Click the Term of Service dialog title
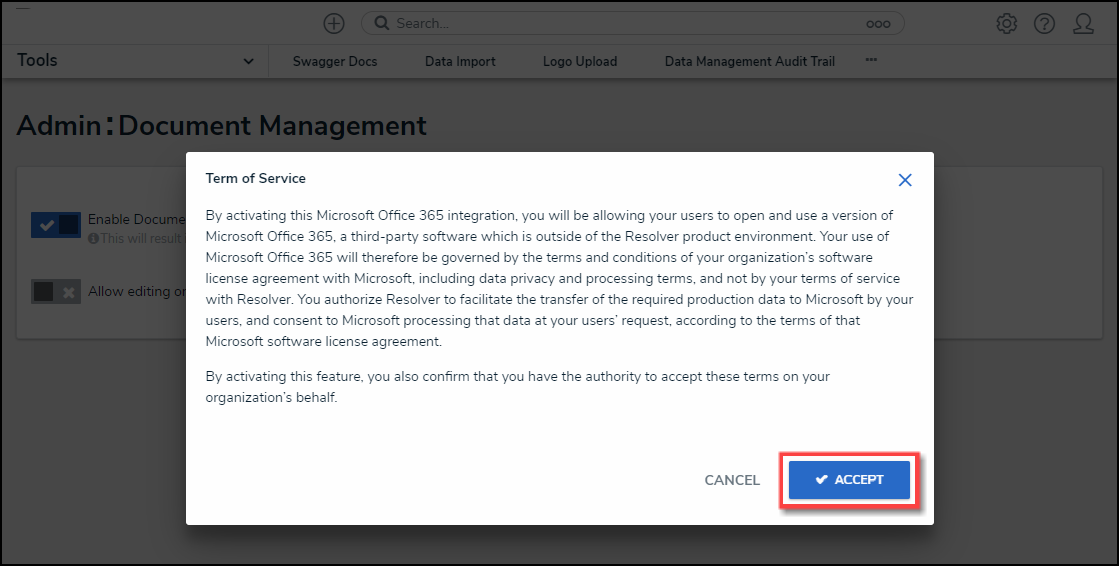 coord(255,178)
